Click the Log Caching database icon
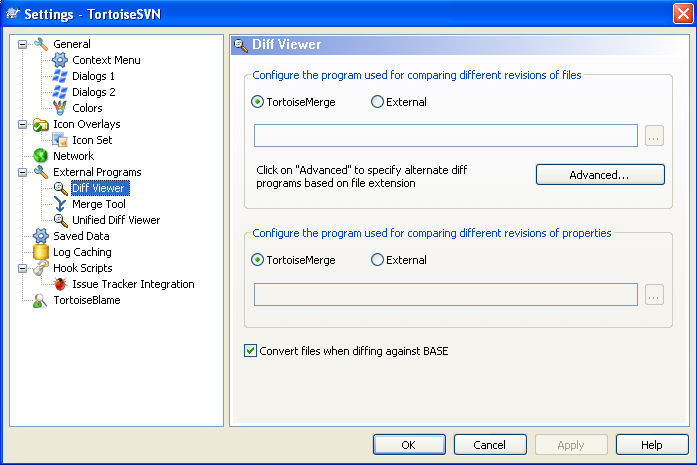This screenshot has width=697, height=465. (41, 252)
